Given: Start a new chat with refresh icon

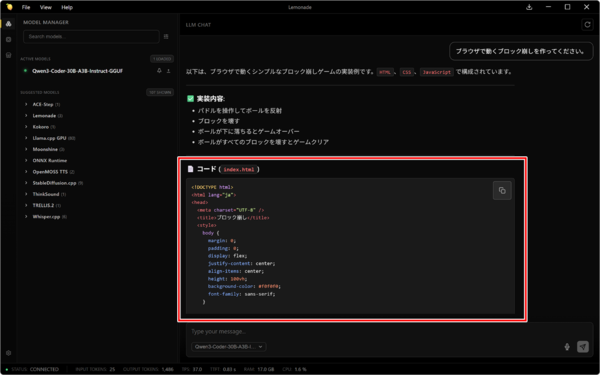Looking at the screenshot, I should point(587,25).
